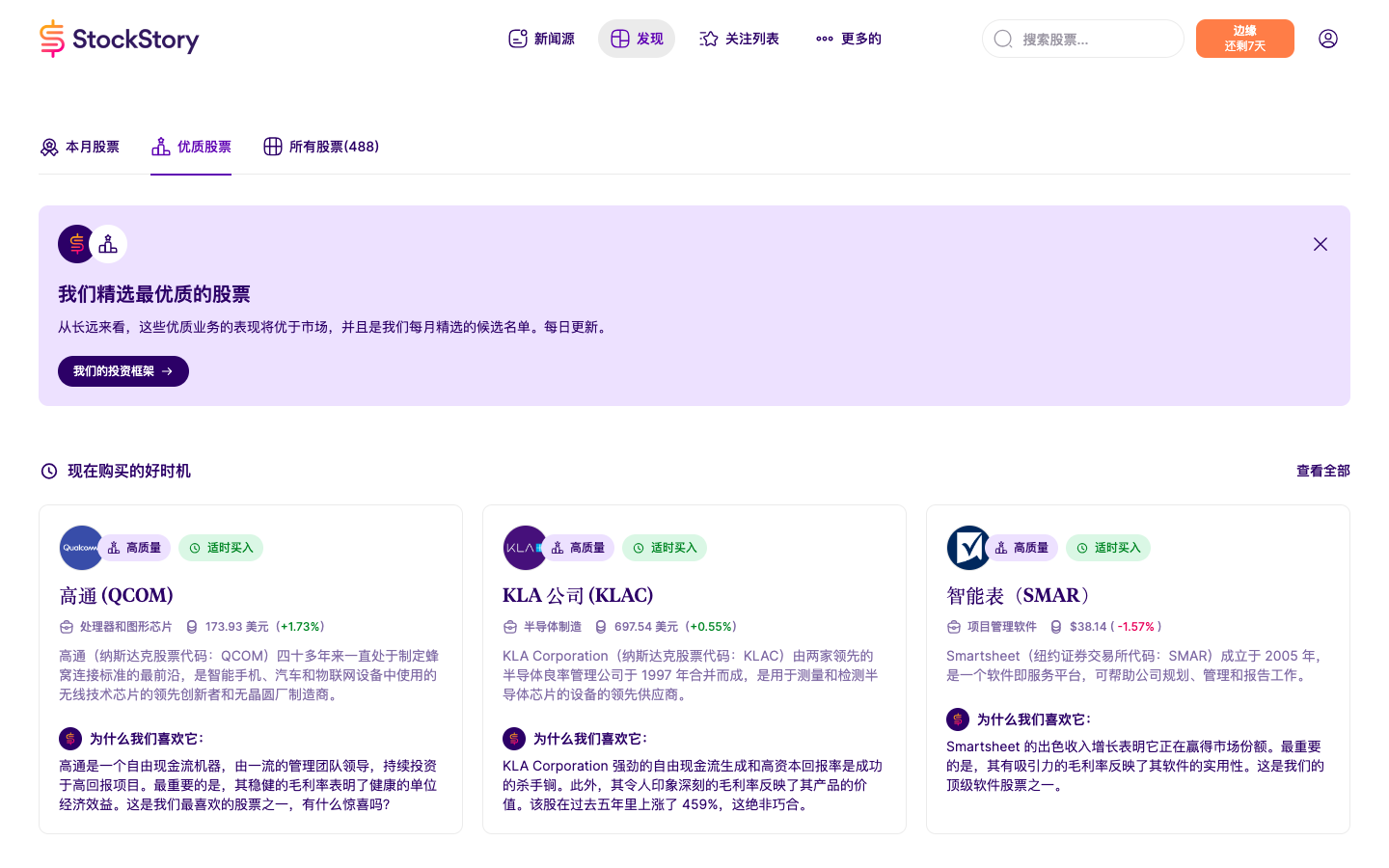Viewport: 1389px width, 868px height.
Task: Click the 搜索股票 search field
Action: 1082,39
